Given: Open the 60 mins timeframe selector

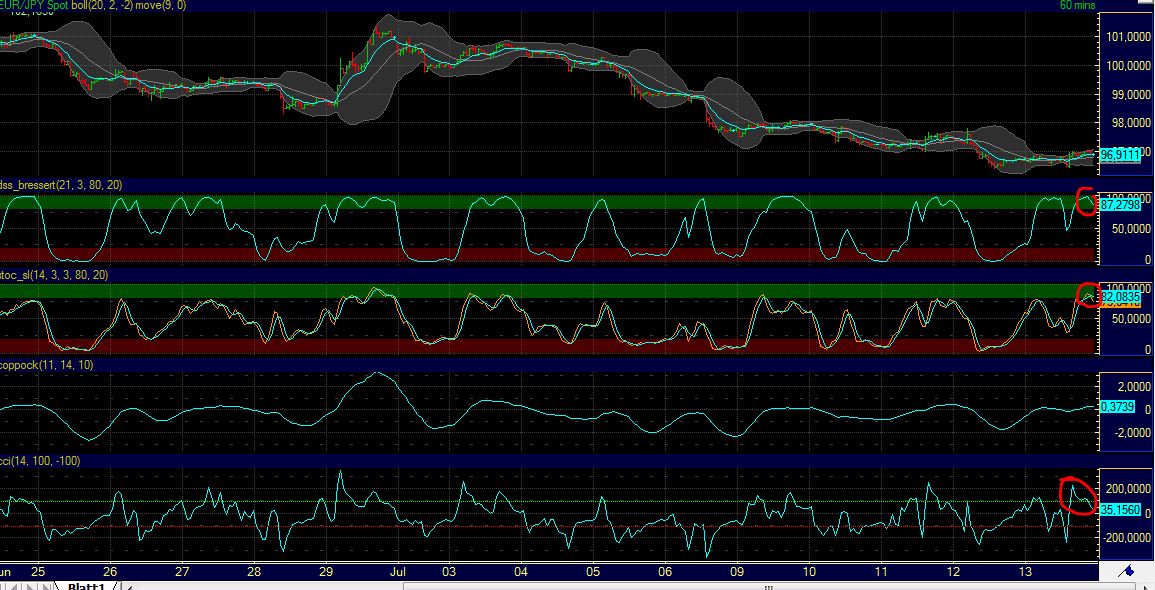Looking at the screenshot, I should (x=1080, y=5).
